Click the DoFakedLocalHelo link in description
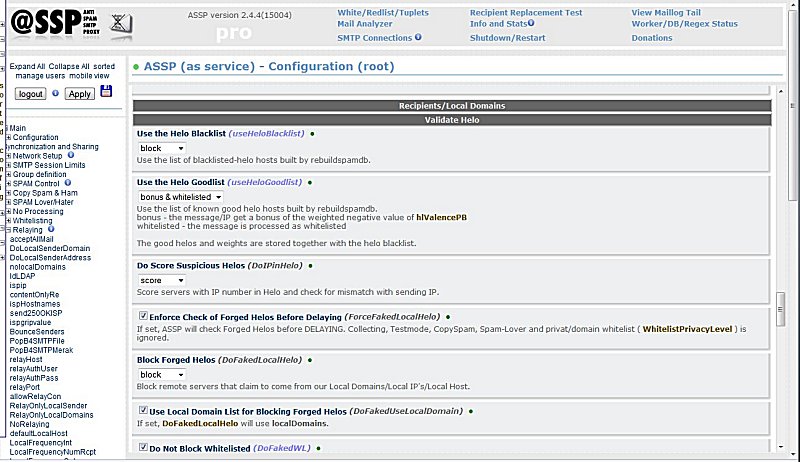The width and height of the screenshot is (800, 462). (x=200, y=423)
